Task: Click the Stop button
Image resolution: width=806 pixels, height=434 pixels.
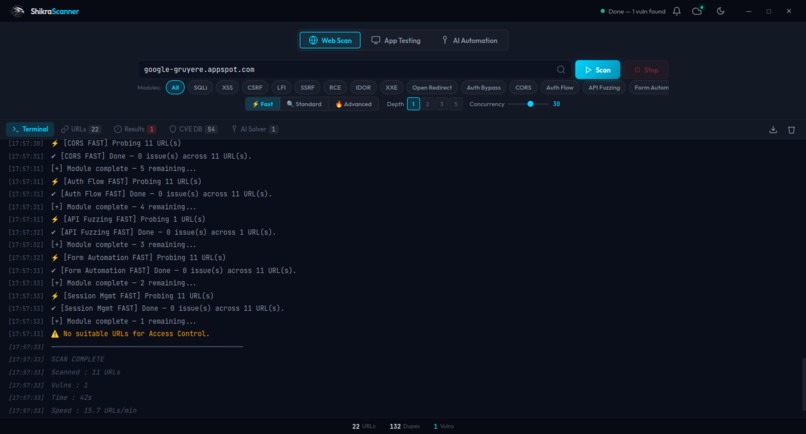Action: pos(646,69)
